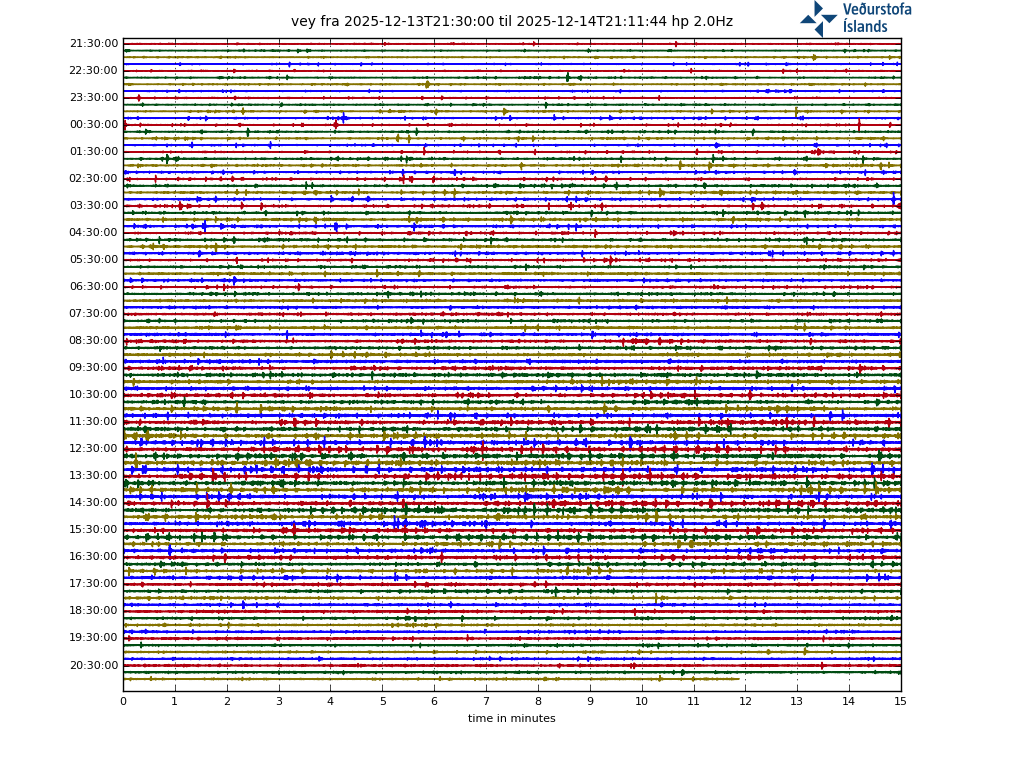Select the 09:30:00 time label
Viewport: 1024px width, 768px height.
point(94,368)
